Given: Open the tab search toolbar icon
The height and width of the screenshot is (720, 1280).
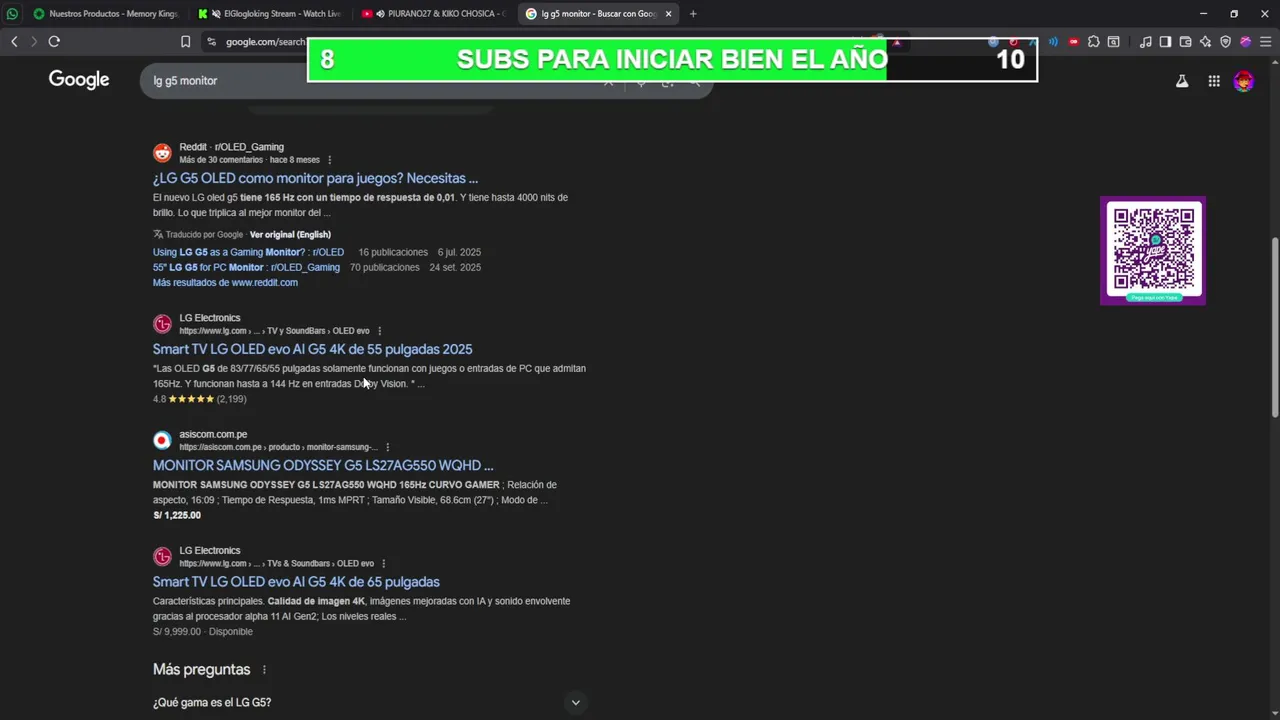Looking at the screenshot, I should (1114, 41).
